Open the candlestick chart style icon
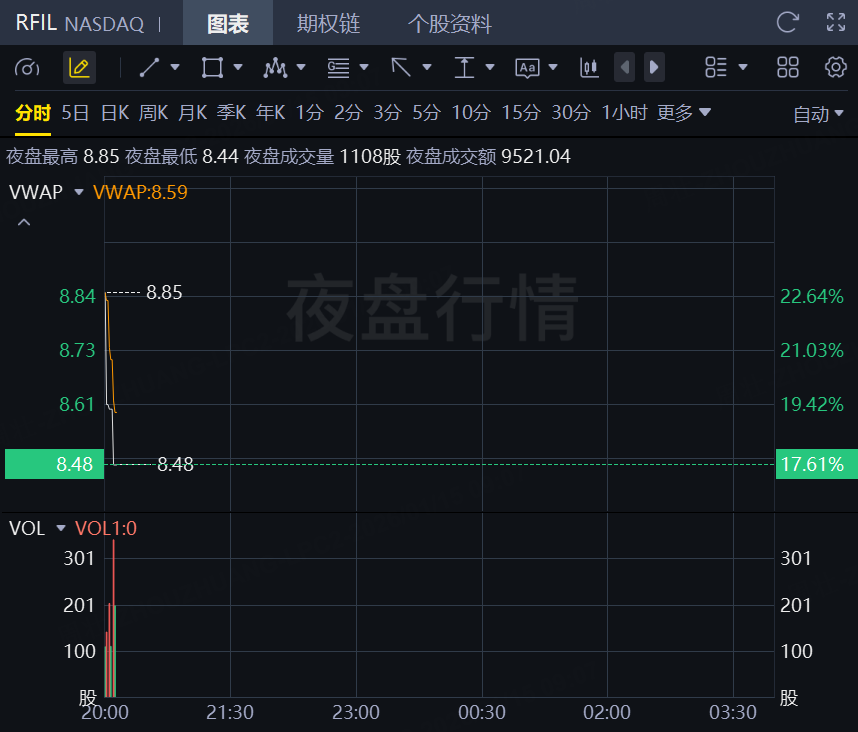Image resolution: width=858 pixels, height=732 pixels. coord(589,68)
